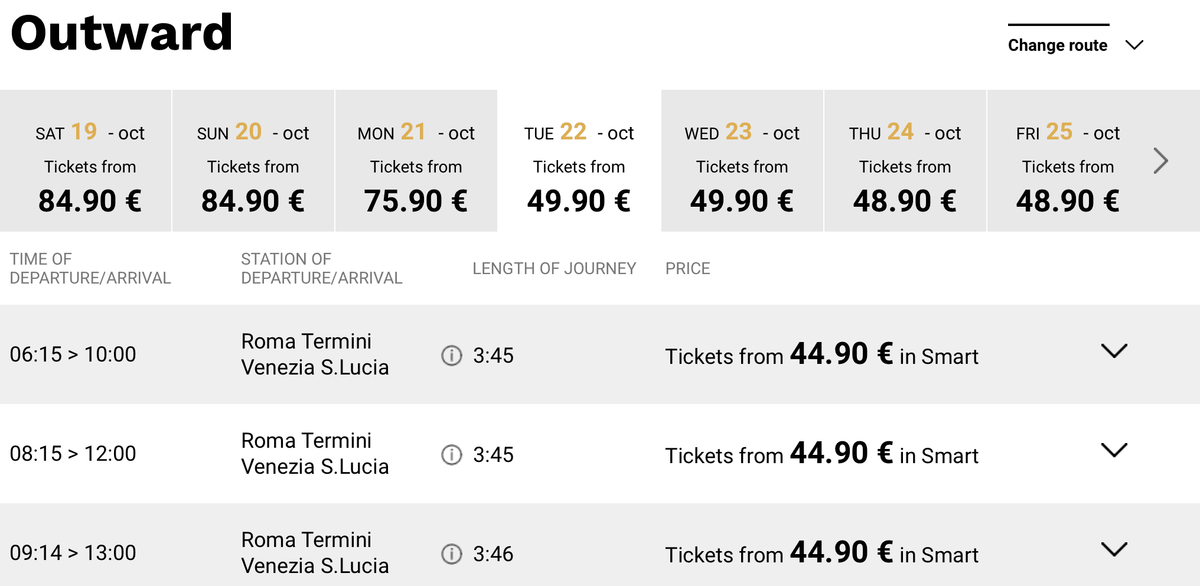
Task: Click info icon for 09:14 train journey
Action: pyautogui.click(x=452, y=554)
